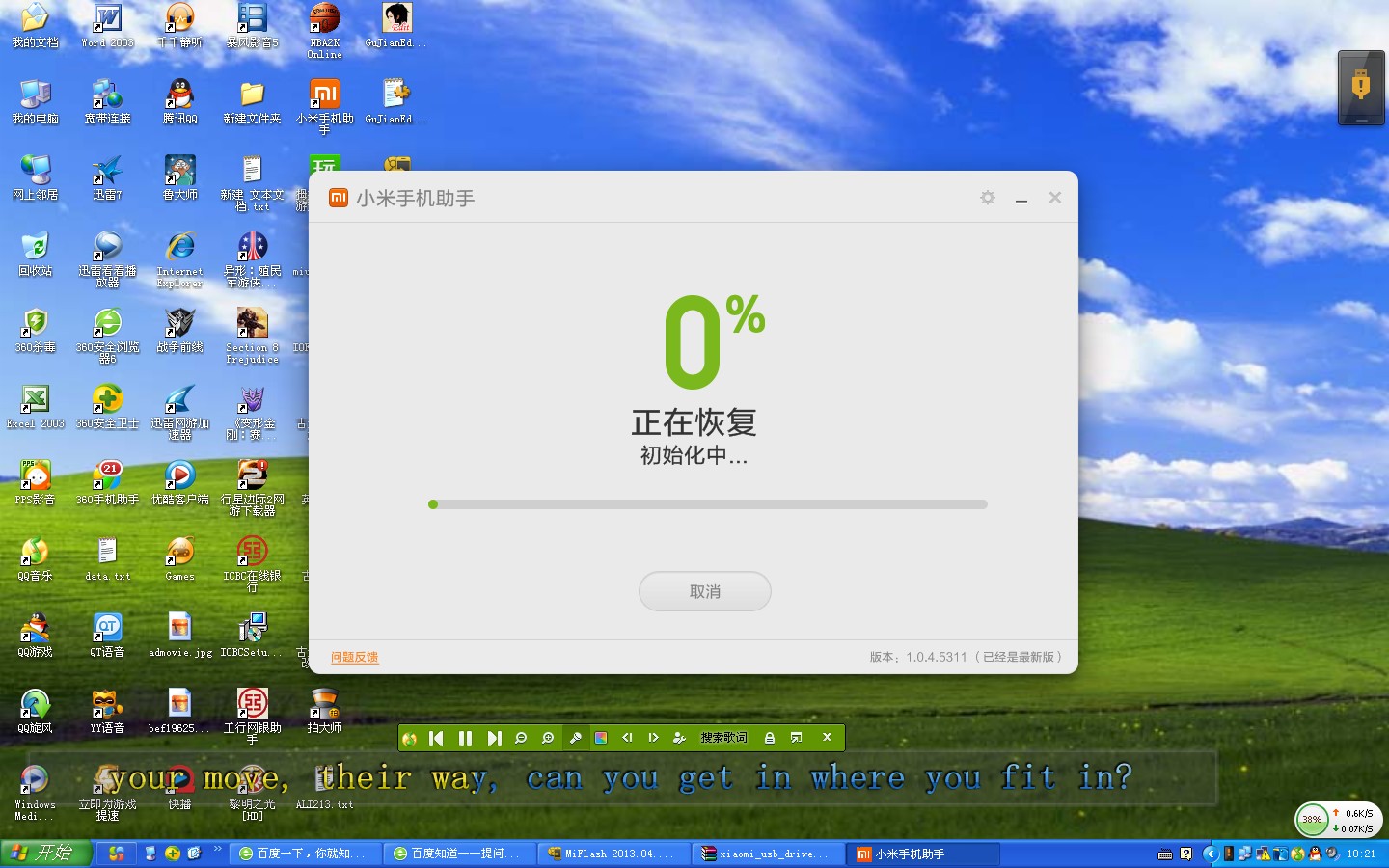
Task: Open the Mi Assistant settings gear
Action: point(987,197)
